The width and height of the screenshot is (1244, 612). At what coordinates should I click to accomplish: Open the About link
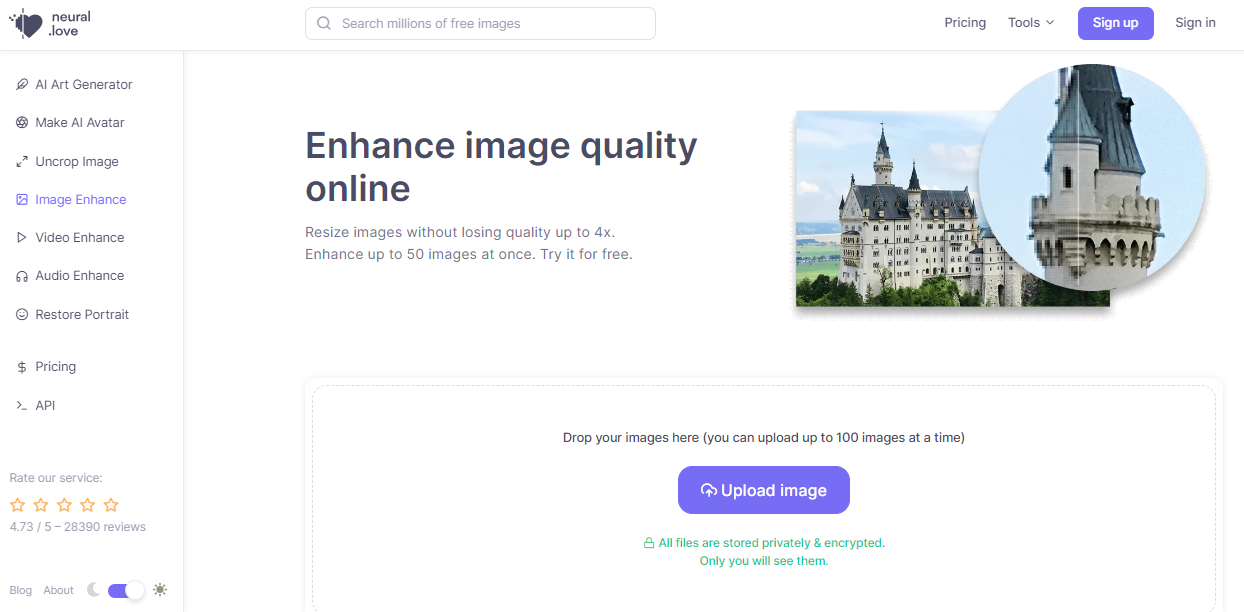[x=59, y=590]
